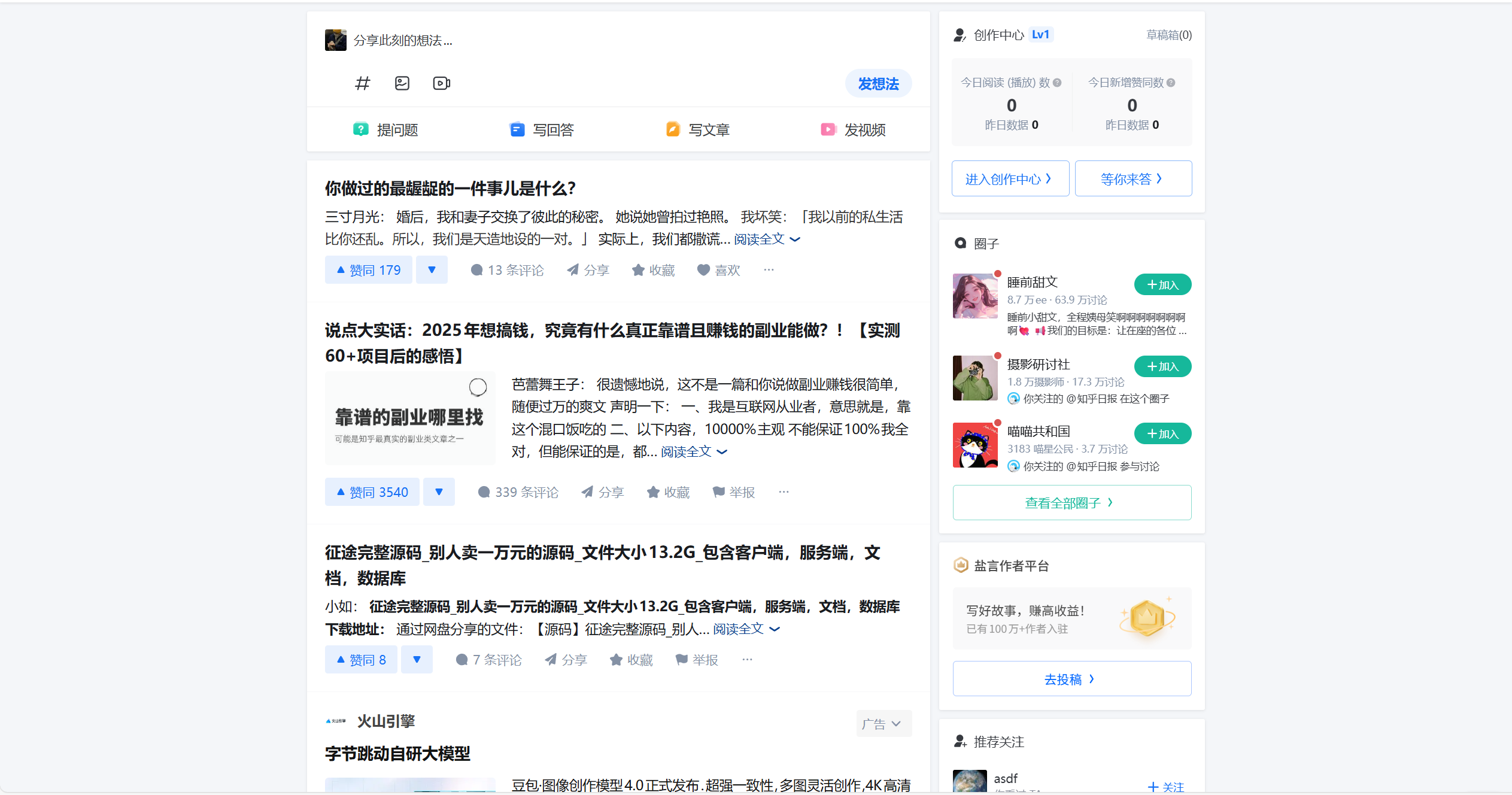Screen dimensions: 1512x795
Task: Open the 靠谱的副业哪里找 thumbnail
Action: pos(410,418)
